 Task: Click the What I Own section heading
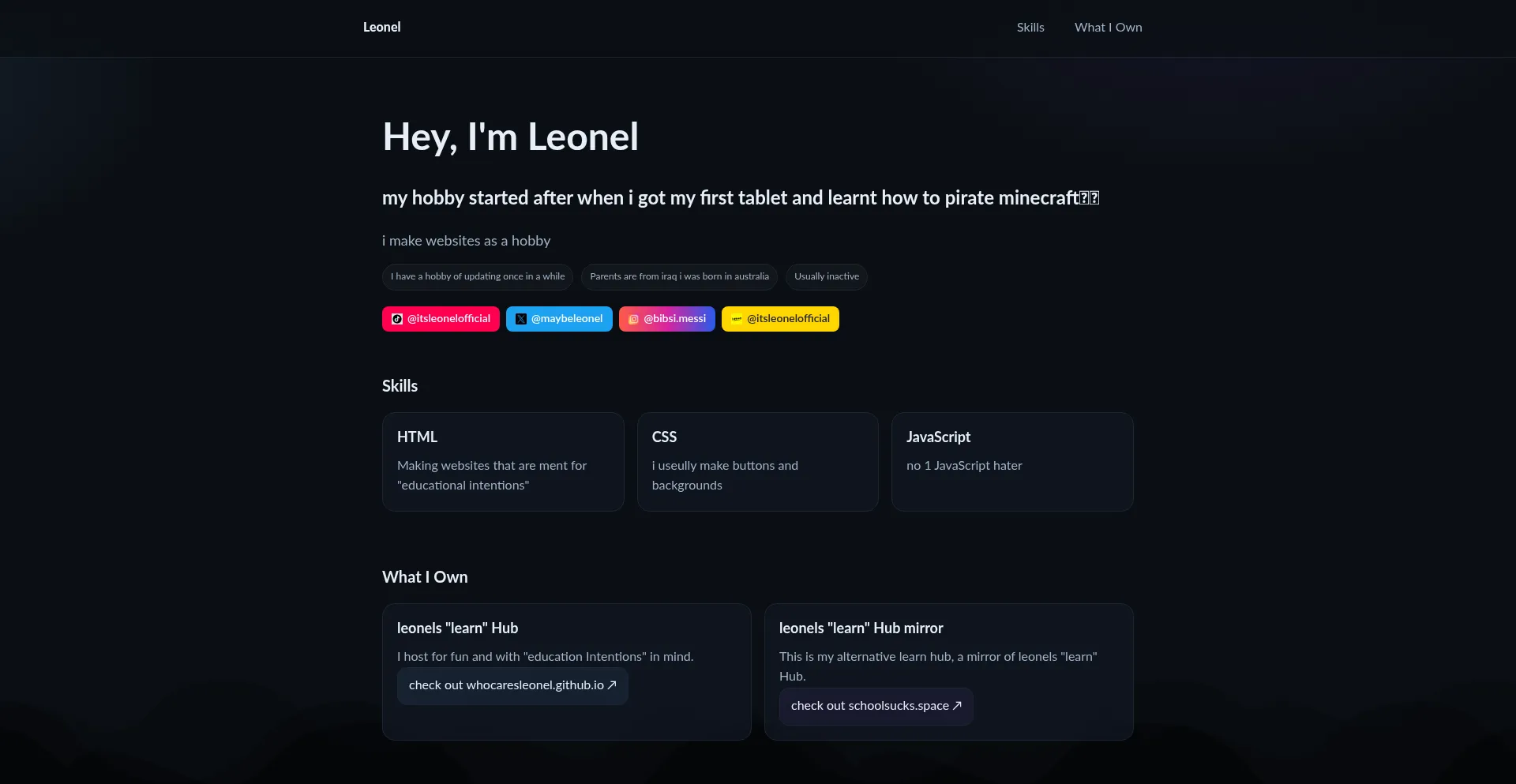(425, 577)
